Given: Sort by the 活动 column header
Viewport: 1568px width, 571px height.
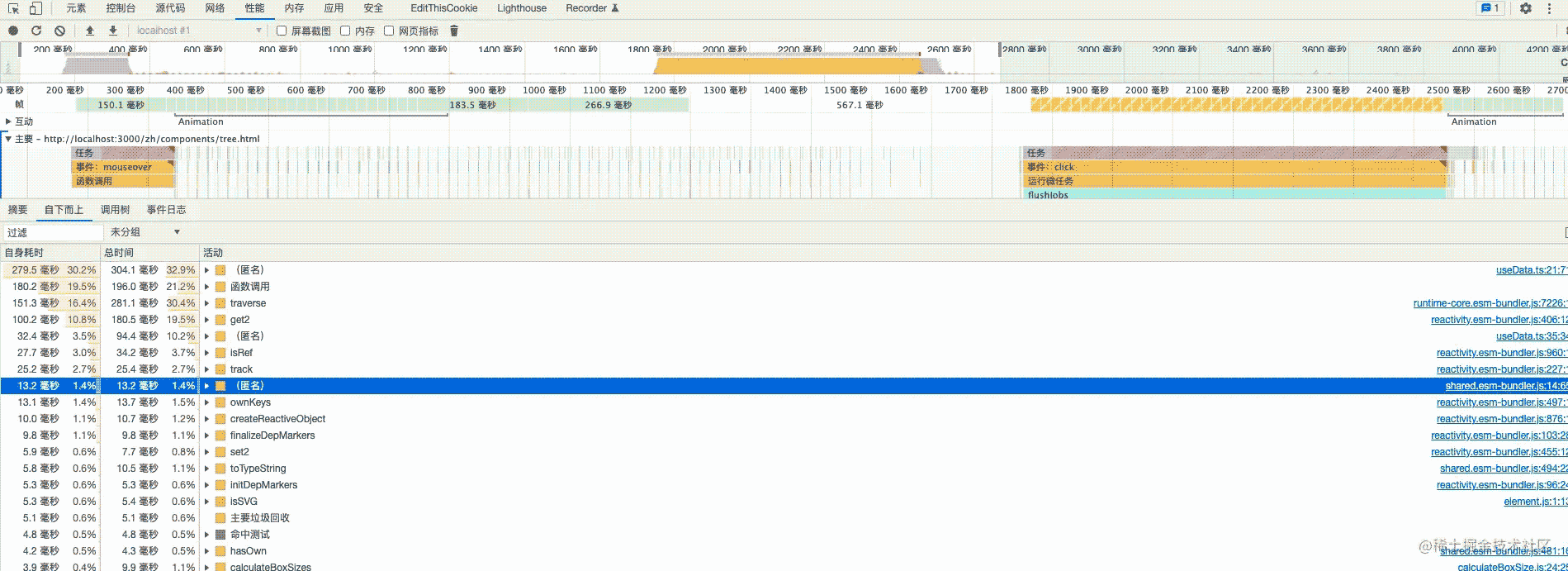Looking at the screenshot, I should click(x=883, y=253).
